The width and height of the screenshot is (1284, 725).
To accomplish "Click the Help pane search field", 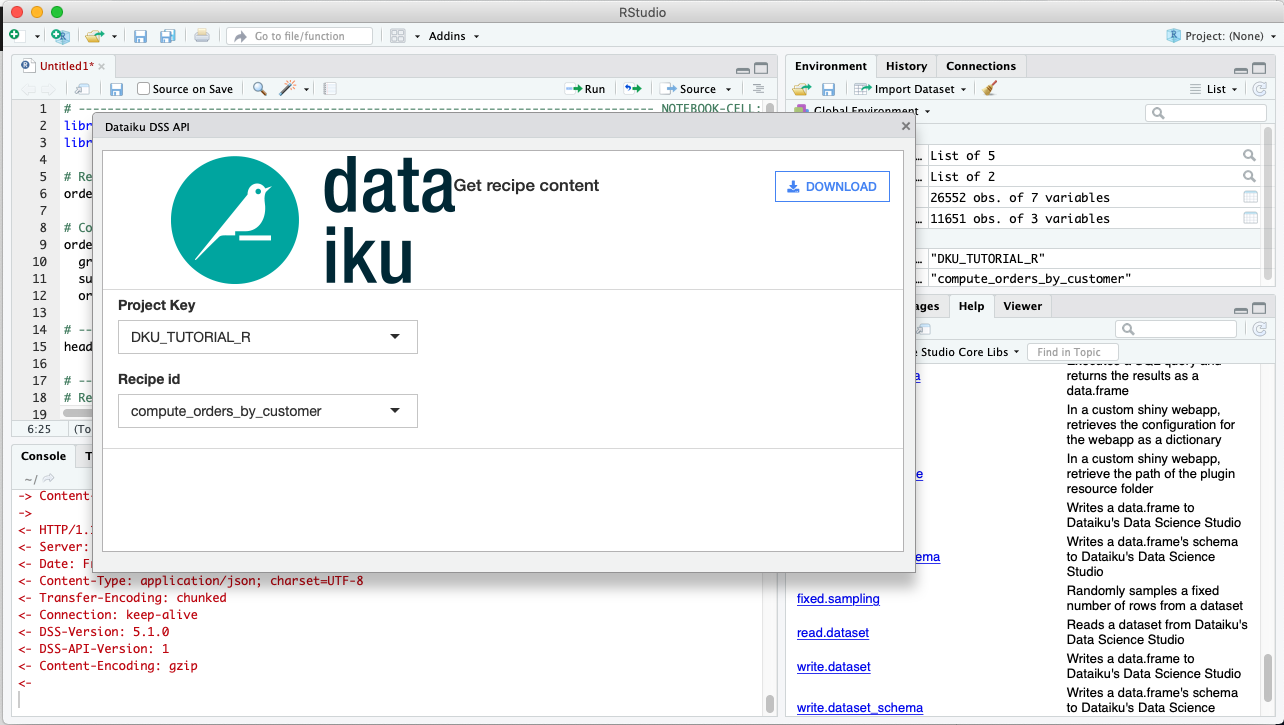I will tap(1177, 329).
